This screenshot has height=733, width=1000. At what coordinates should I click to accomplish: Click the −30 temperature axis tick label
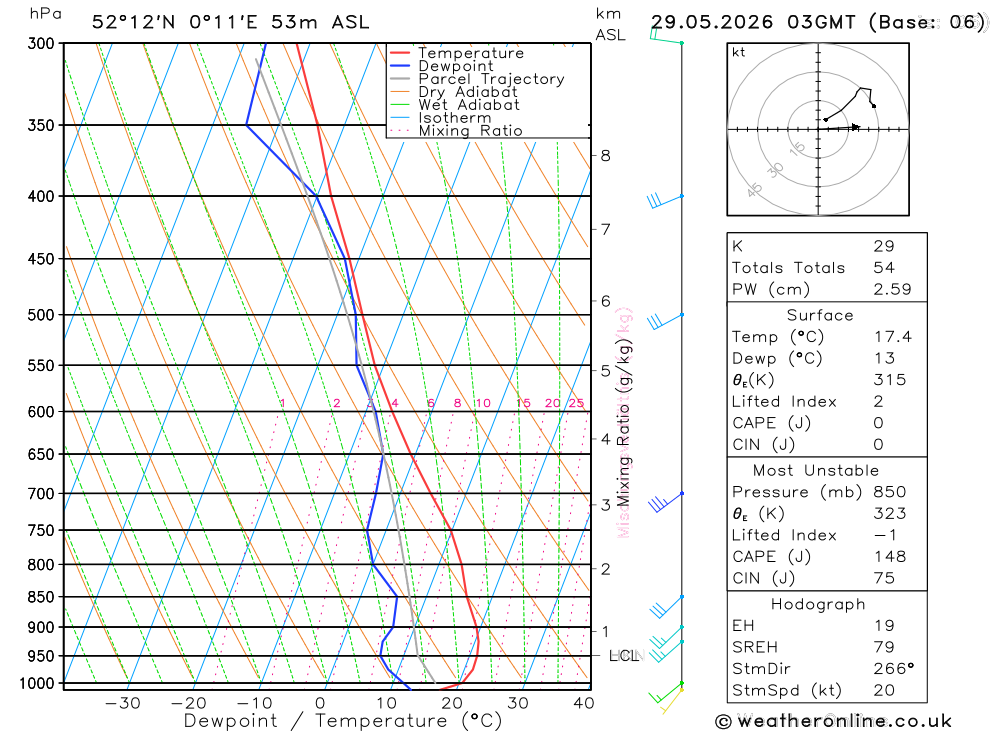click(x=122, y=703)
